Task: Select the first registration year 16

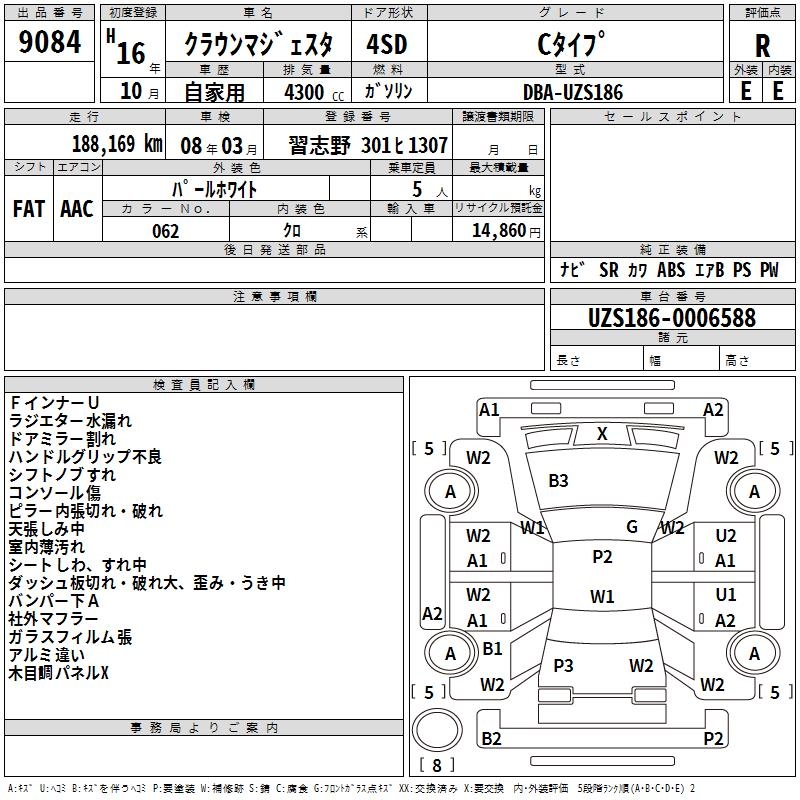Action: pyautogui.click(x=131, y=53)
